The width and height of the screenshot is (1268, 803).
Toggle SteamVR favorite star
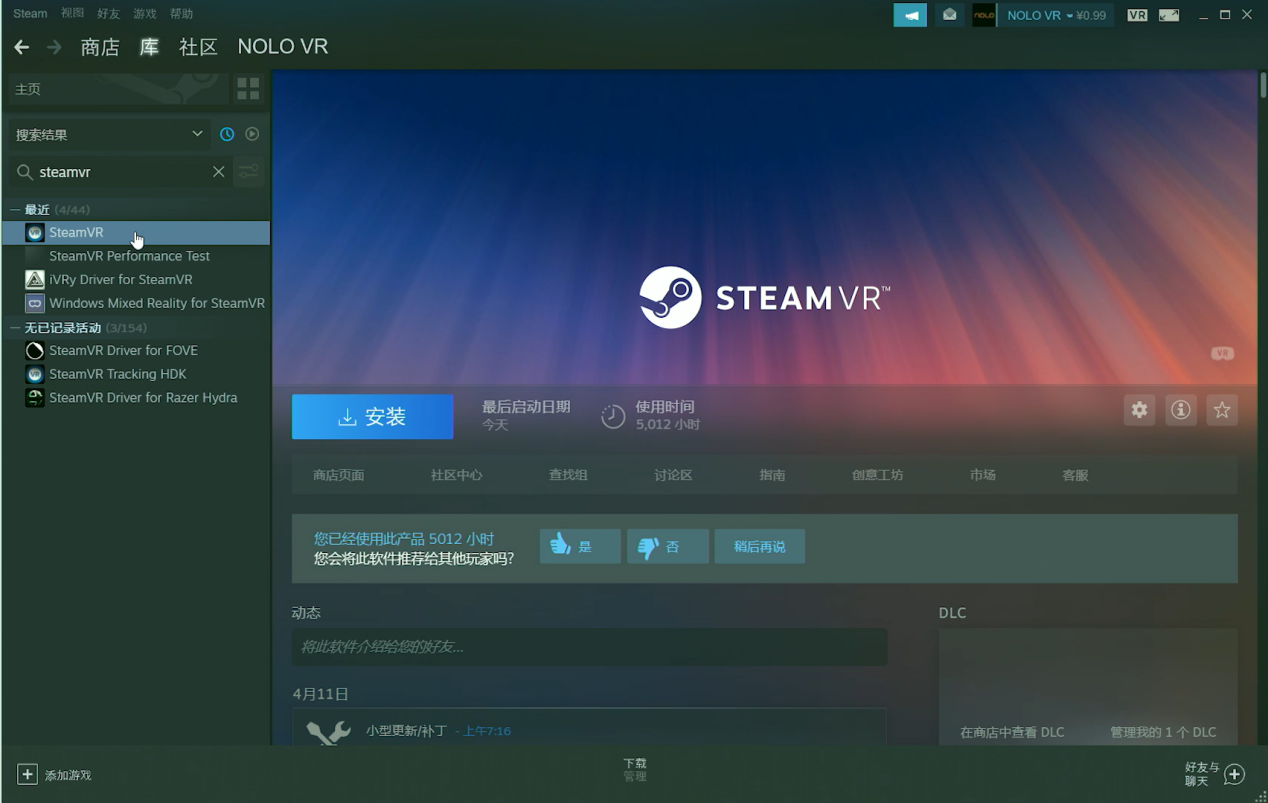[x=1222, y=410]
